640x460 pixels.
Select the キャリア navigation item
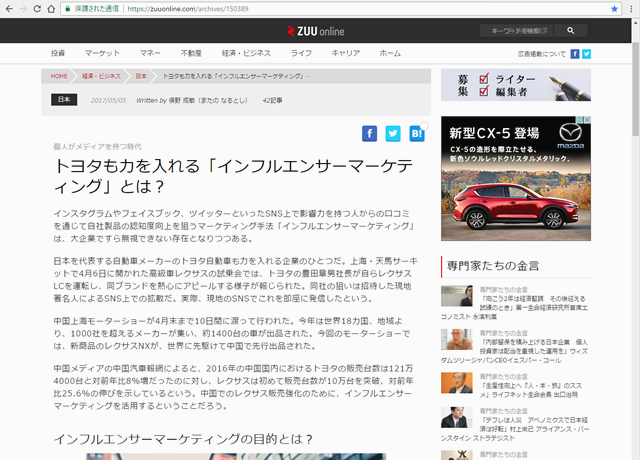(x=345, y=53)
